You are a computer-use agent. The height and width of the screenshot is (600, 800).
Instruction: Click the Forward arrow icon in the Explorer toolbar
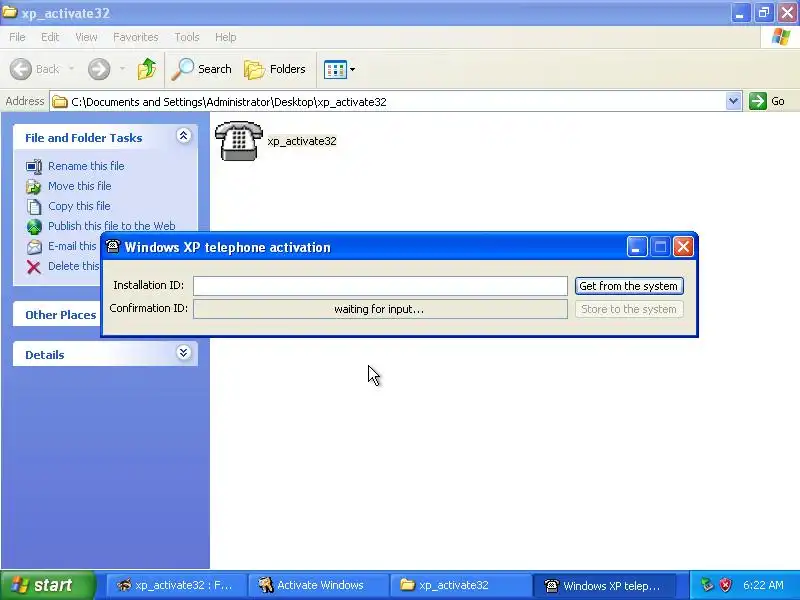99,69
